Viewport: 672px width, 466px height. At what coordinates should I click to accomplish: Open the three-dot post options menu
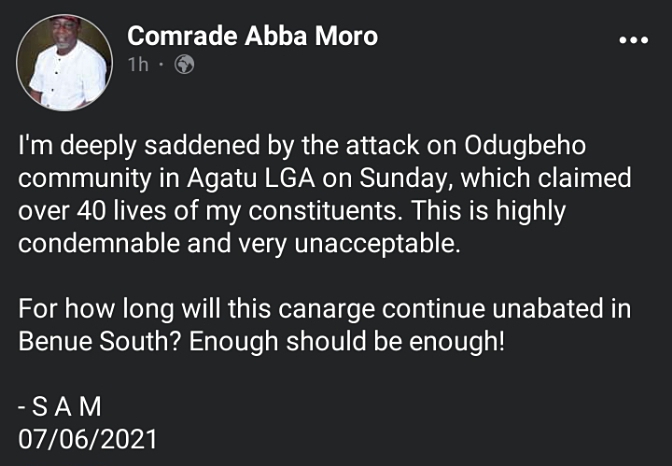[x=634, y=41]
